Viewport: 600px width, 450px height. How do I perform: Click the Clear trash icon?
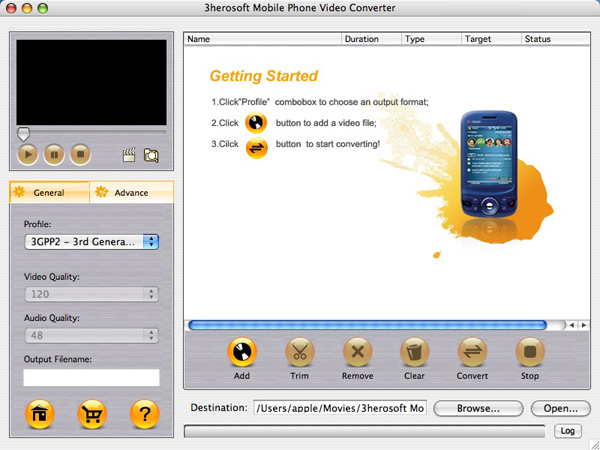point(414,352)
